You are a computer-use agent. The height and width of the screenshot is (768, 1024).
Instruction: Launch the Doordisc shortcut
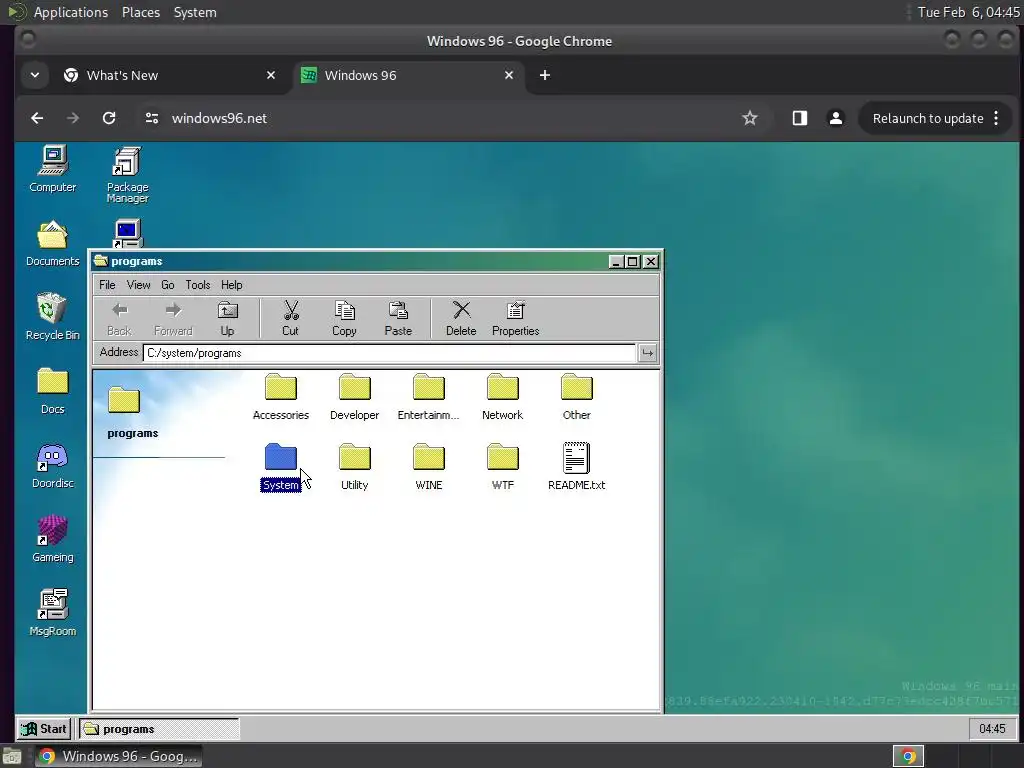[x=52, y=465]
